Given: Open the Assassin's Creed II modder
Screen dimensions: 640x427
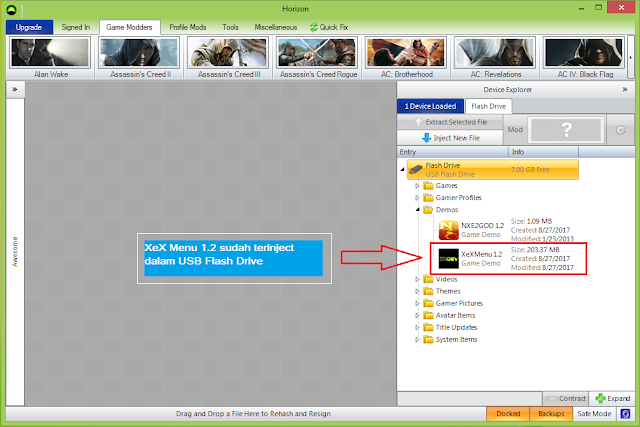Looking at the screenshot, I should pos(139,58).
